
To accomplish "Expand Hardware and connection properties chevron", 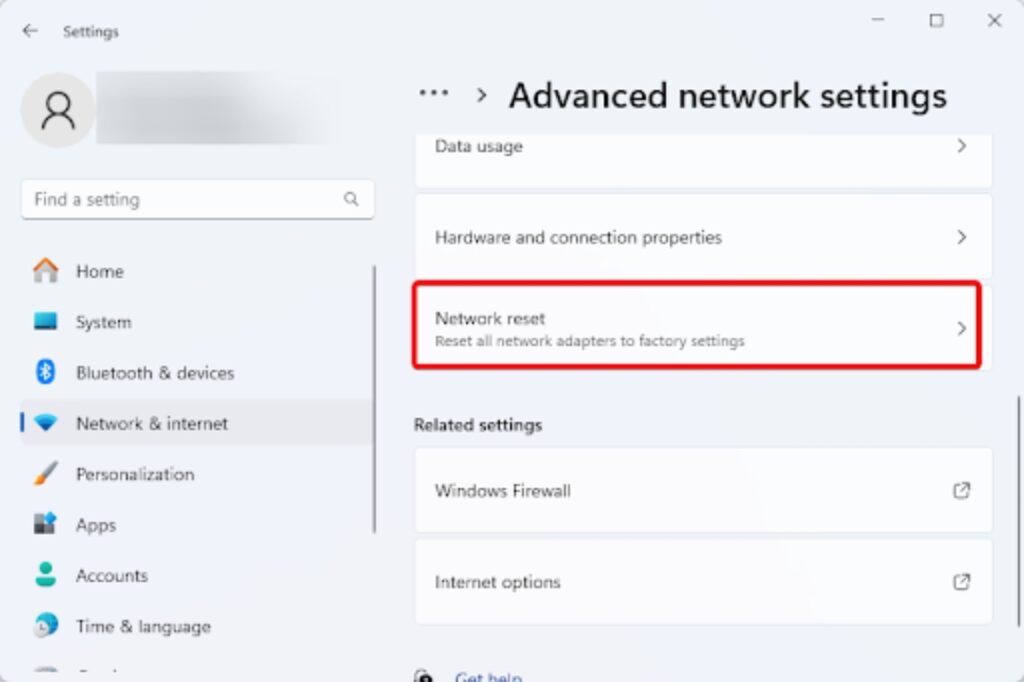I will [x=961, y=237].
